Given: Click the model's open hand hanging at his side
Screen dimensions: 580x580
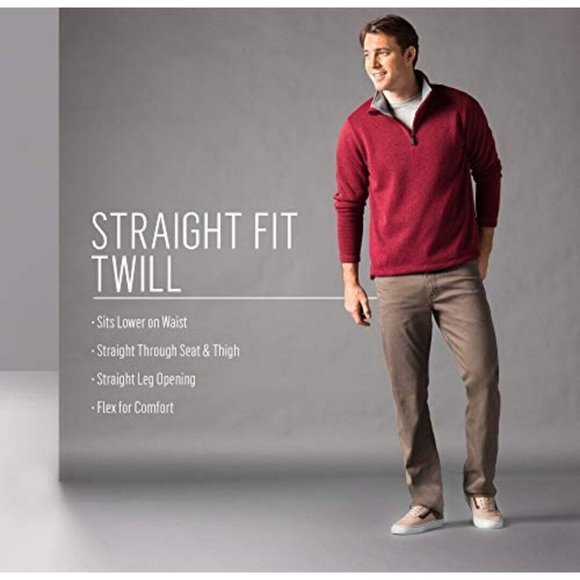Looking at the screenshot, I should [358, 305].
